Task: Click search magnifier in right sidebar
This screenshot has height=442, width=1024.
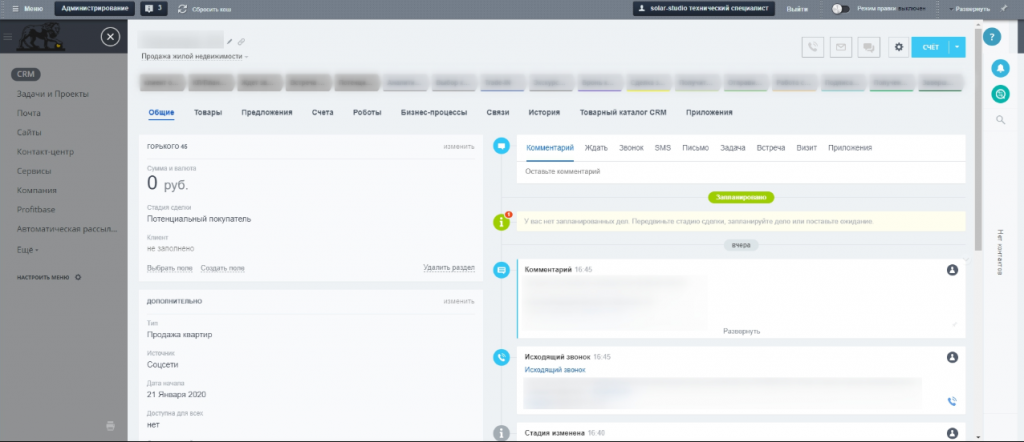Action: 1000,119
